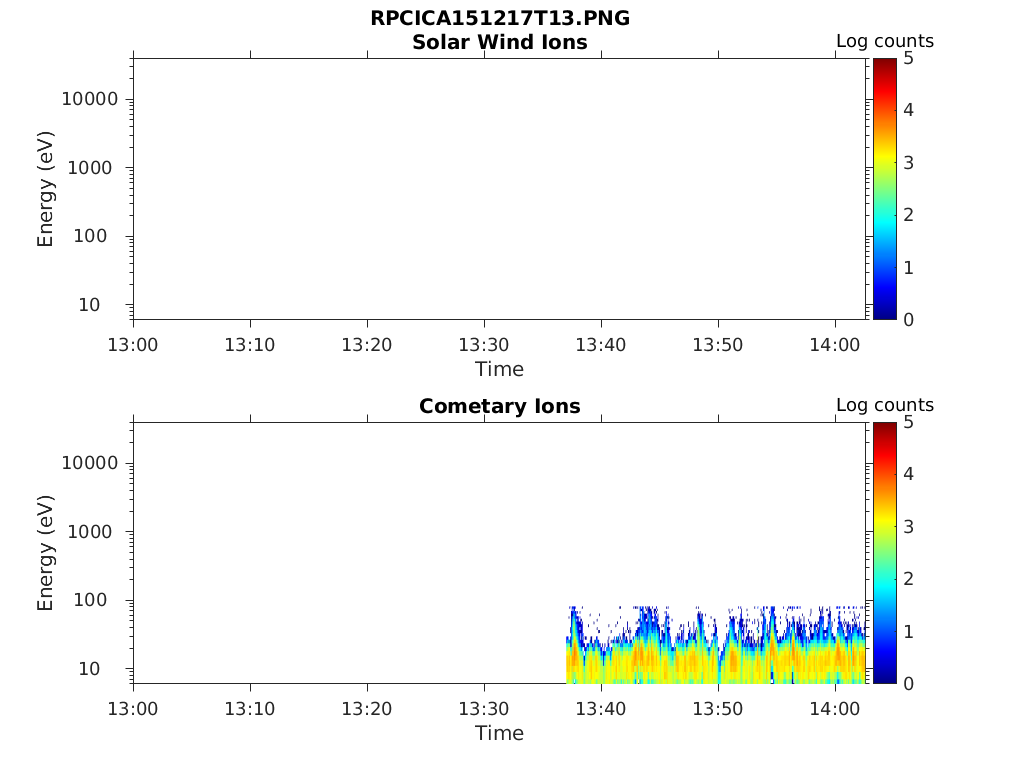Click the 13:30 tick label on Cometary Ions plot
This screenshot has width=1024, height=768.
pos(484,708)
